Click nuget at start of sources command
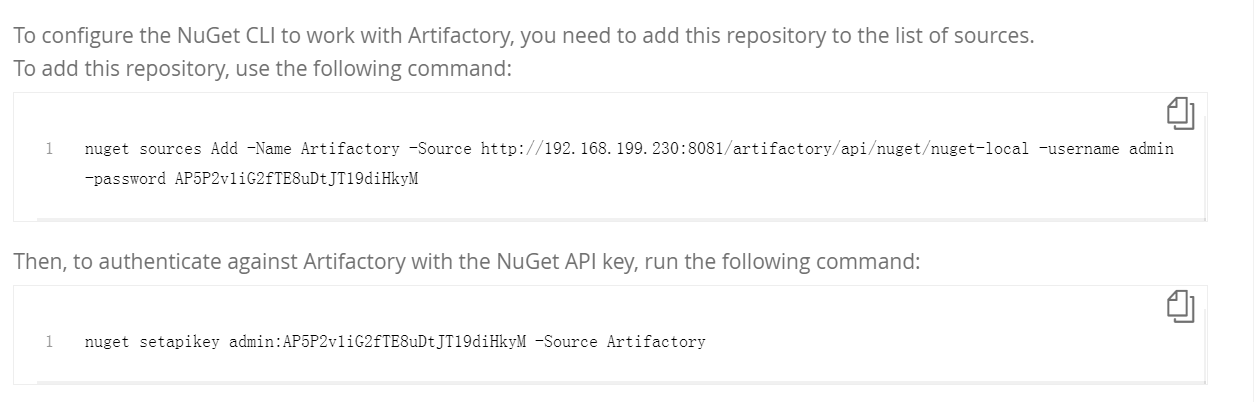Image resolution: width=1254 pixels, height=402 pixels. point(107,149)
